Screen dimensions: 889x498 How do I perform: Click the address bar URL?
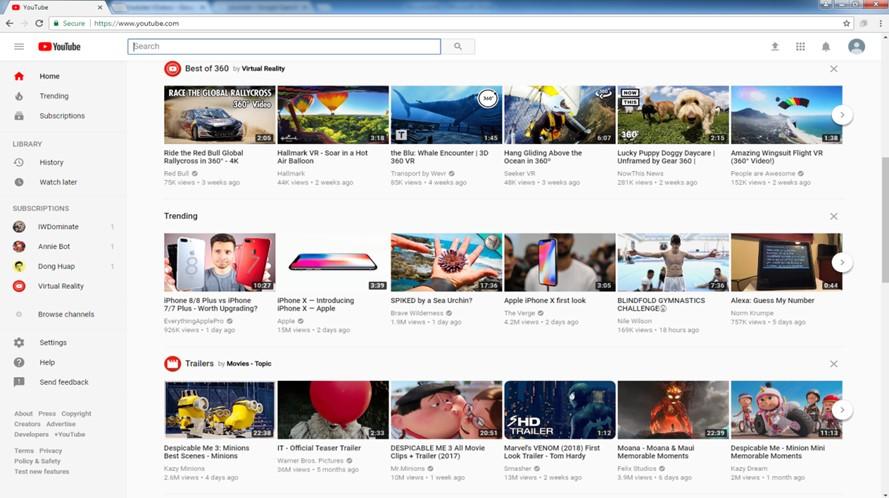click(136, 23)
